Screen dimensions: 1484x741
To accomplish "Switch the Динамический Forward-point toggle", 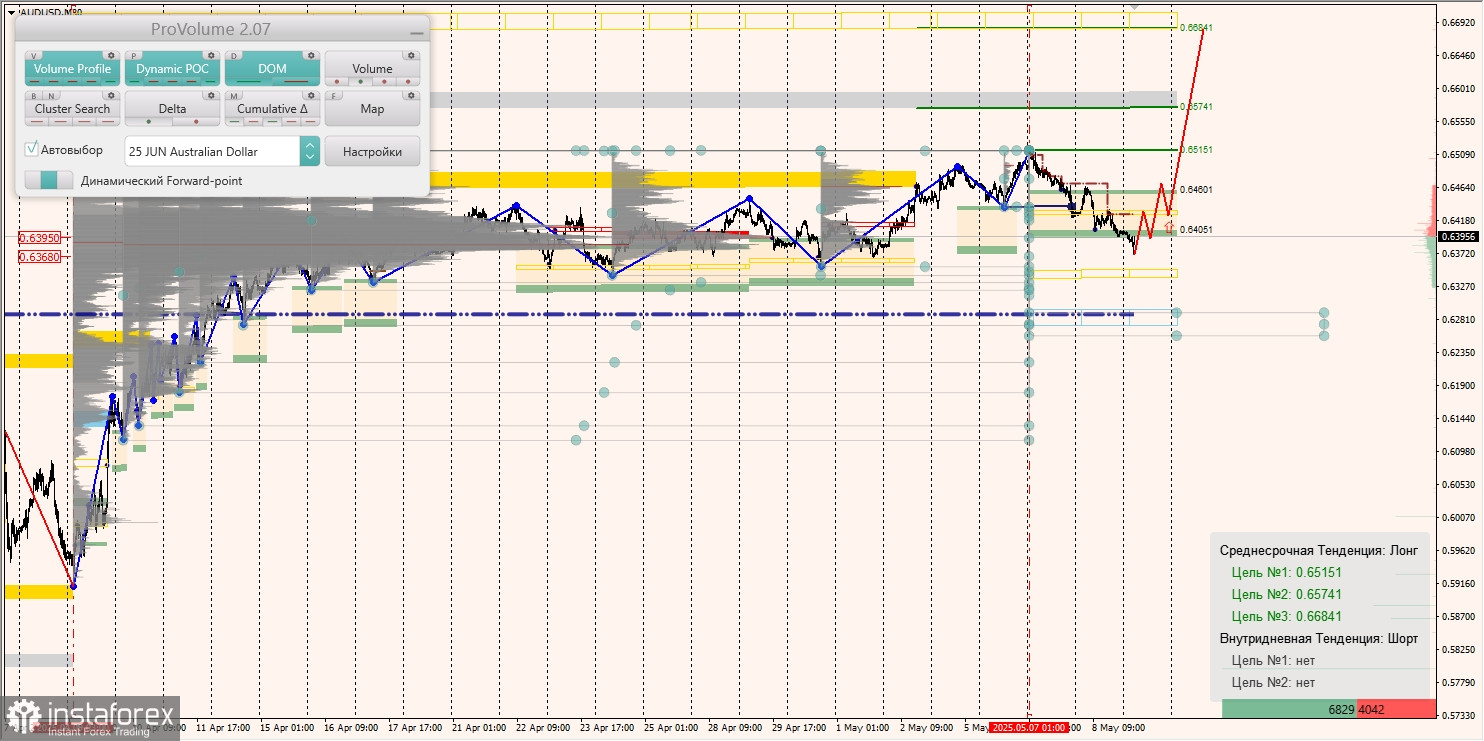I will coord(49,180).
